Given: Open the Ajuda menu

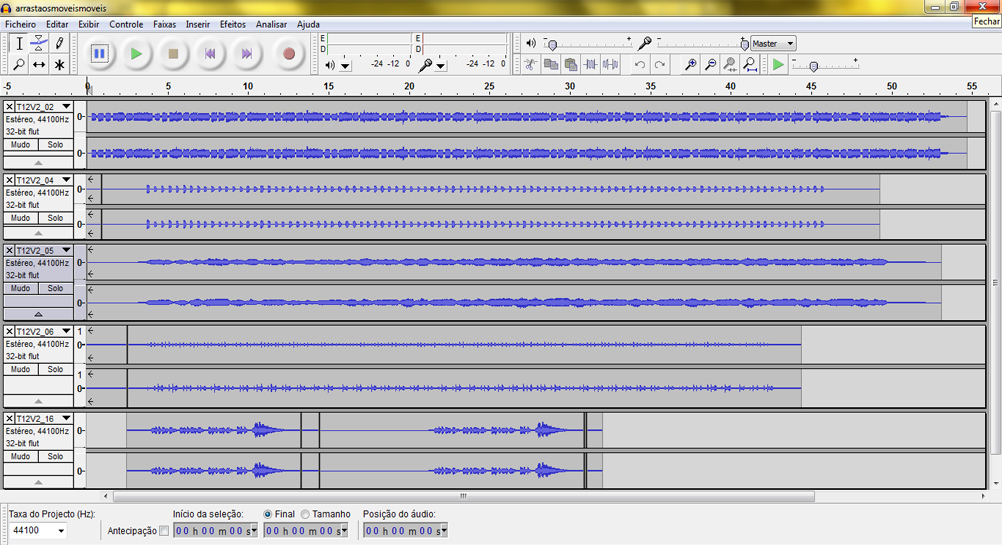Looking at the screenshot, I should 308,24.
